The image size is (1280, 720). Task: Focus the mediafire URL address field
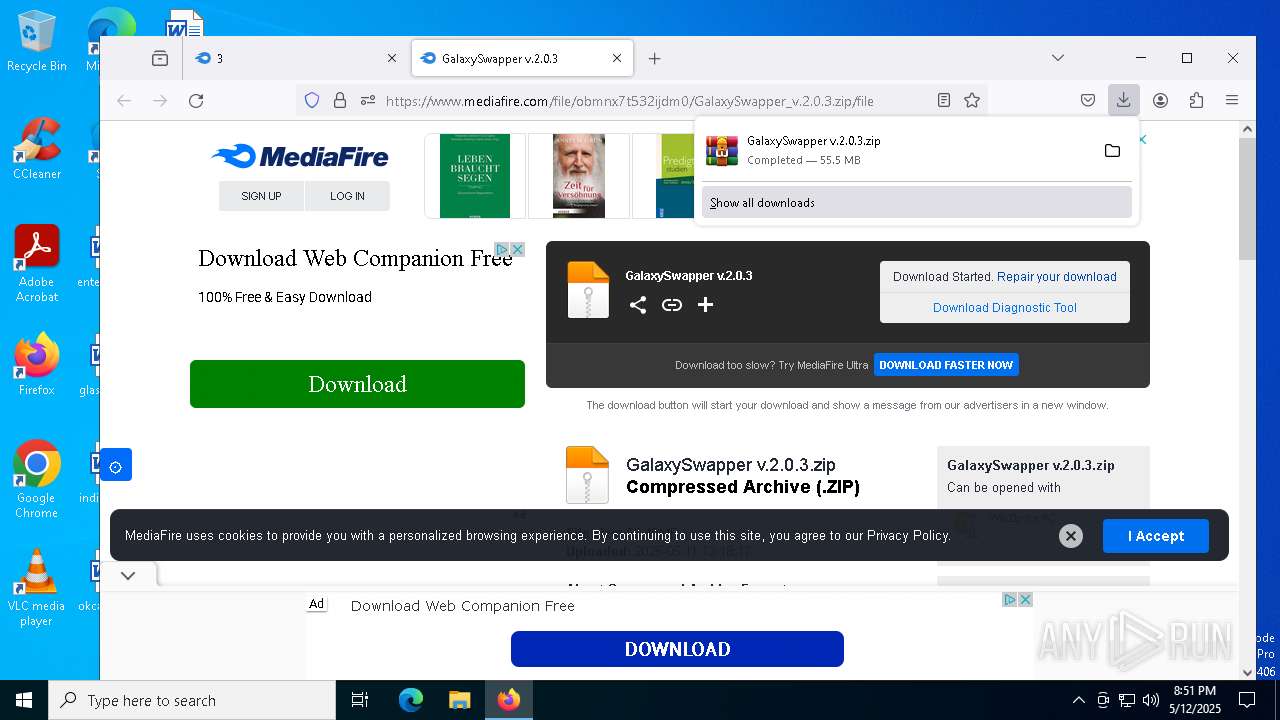[630, 101]
